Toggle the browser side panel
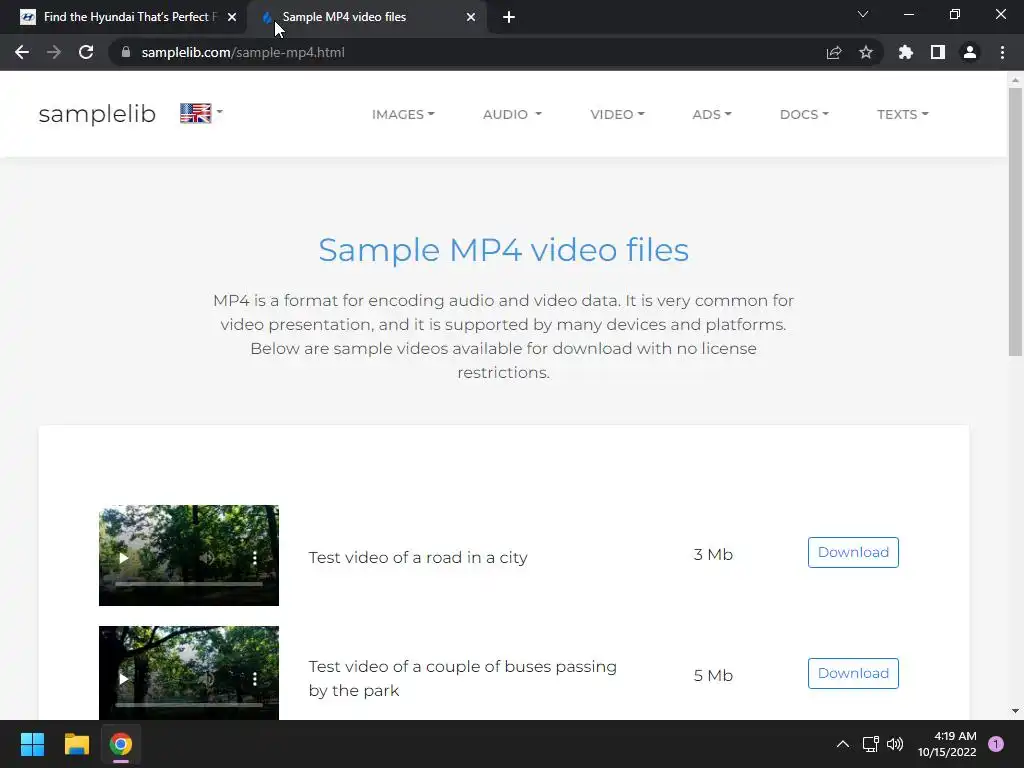1024x768 pixels. pos(938,52)
